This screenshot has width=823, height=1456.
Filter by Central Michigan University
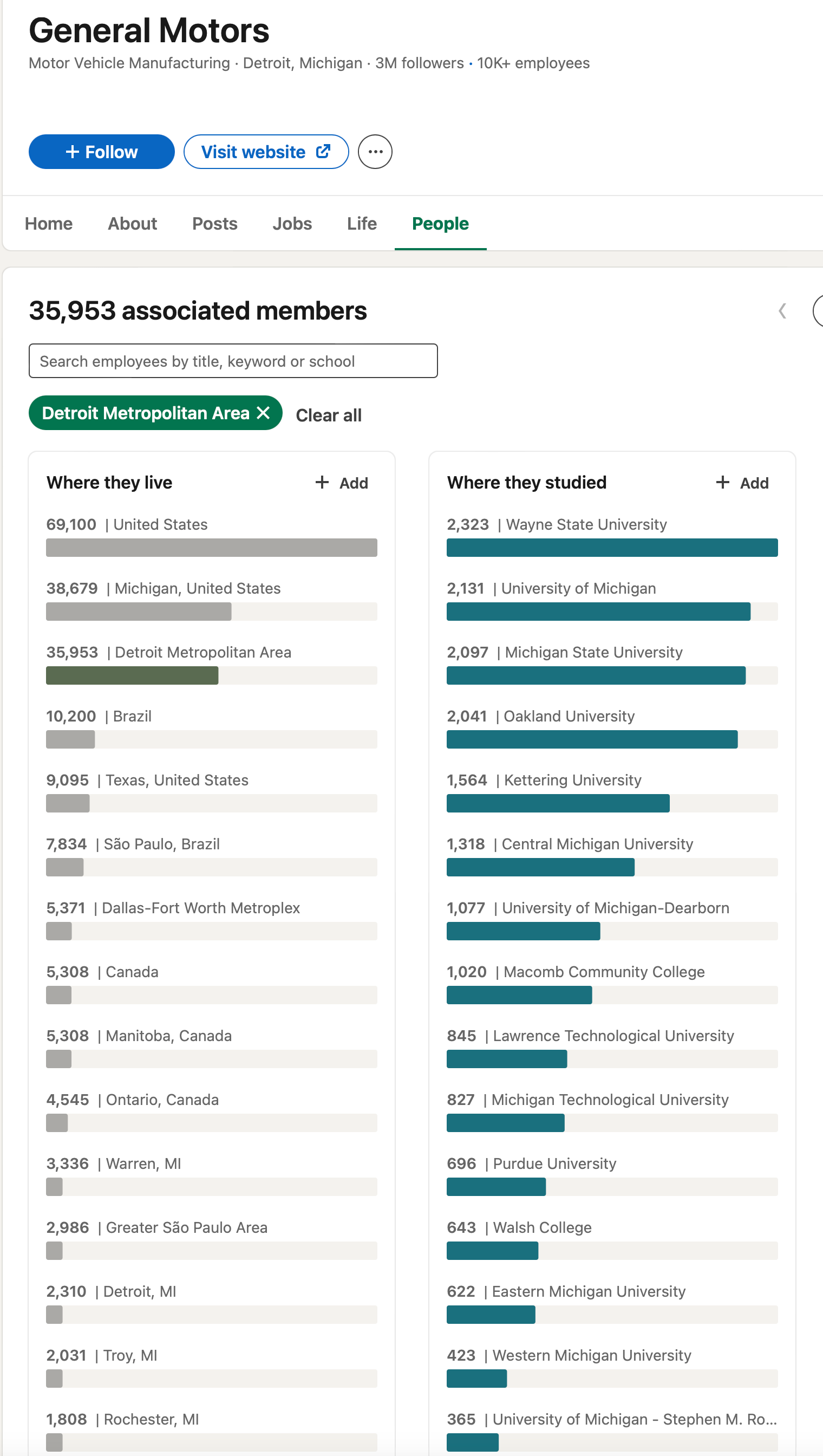[612, 855]
